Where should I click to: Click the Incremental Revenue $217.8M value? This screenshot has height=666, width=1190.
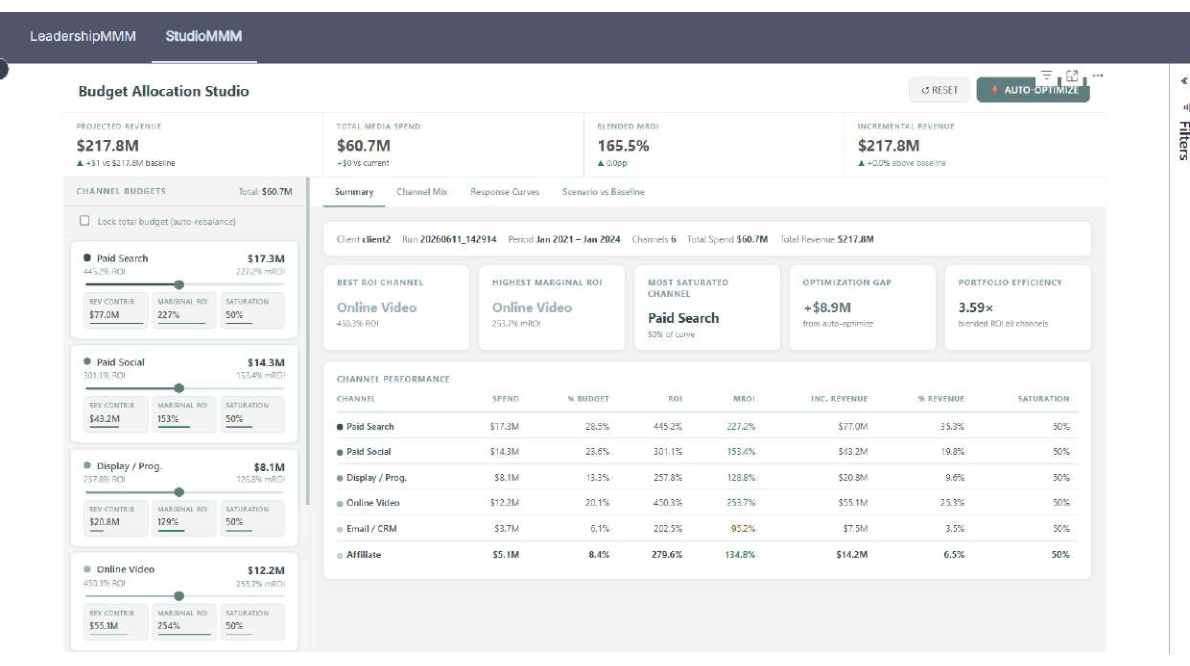tap(888, 146)
